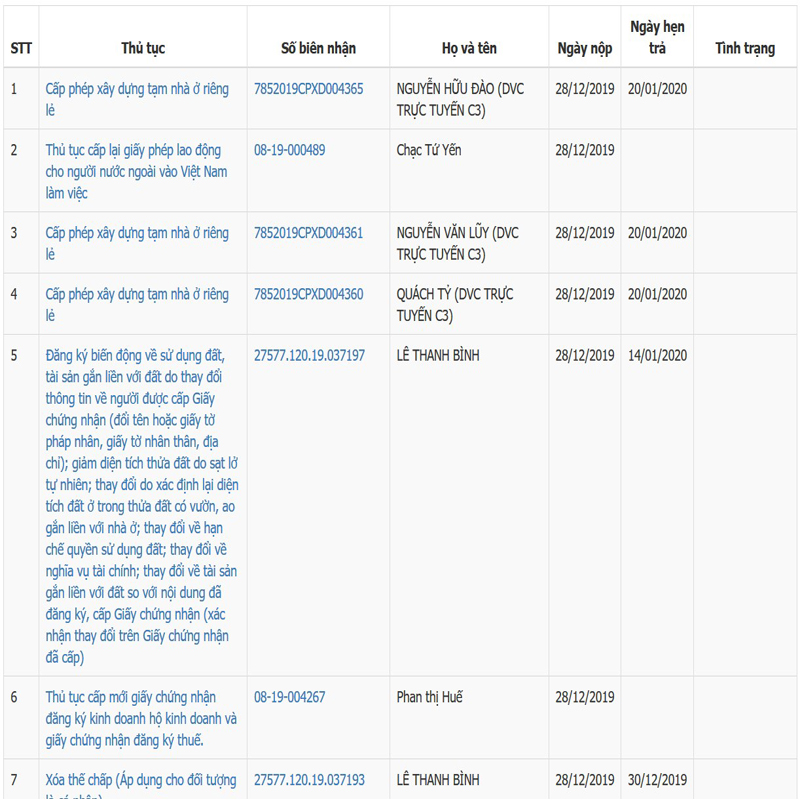This screenshot has width=800, height=800.
Task: Click the 'Ngày nộp' column header
Action: 585,48
